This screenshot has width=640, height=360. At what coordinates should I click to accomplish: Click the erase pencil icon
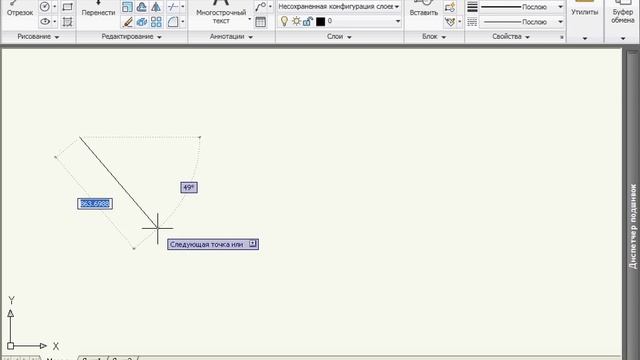coord(127,22)
